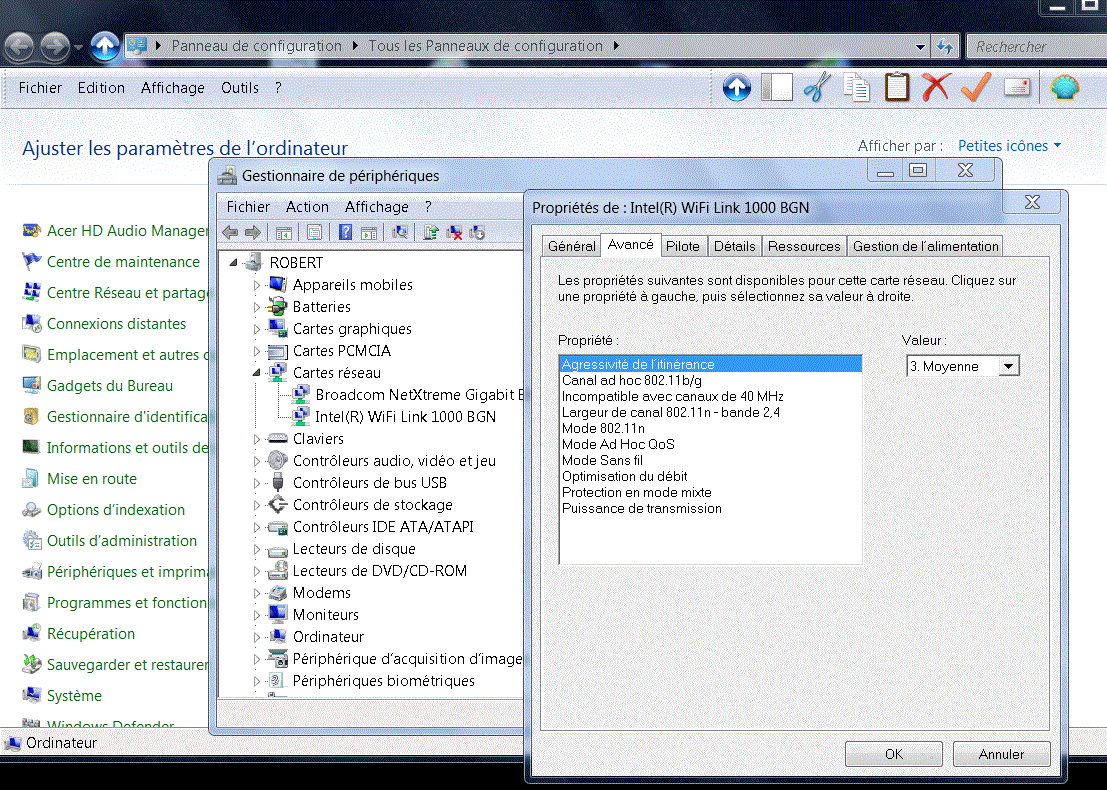Click the red X Delete icon
This screenshot has height=790, width=1107.
[935, 88]
